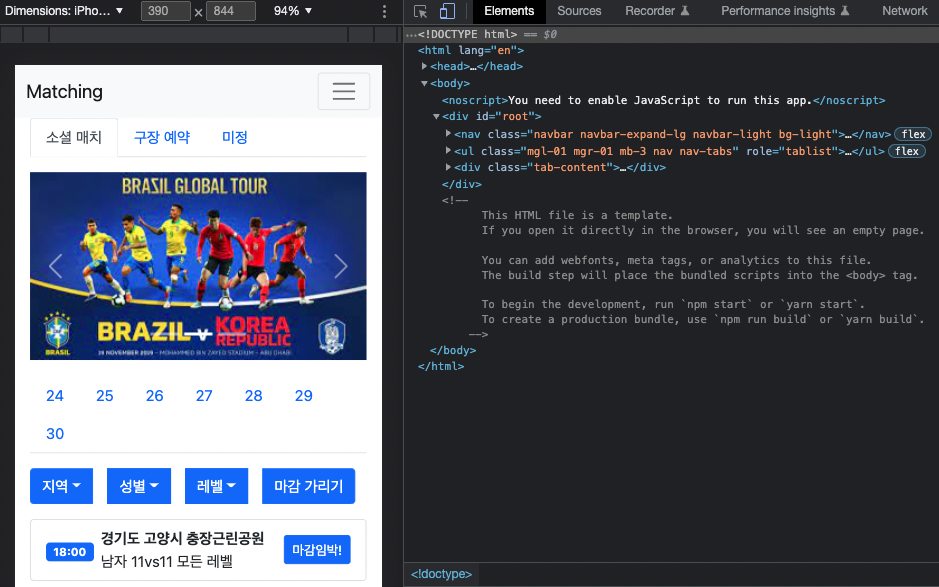Select the closing /html tag line
The height and width of the screenshot is (587, 939).
441,366
